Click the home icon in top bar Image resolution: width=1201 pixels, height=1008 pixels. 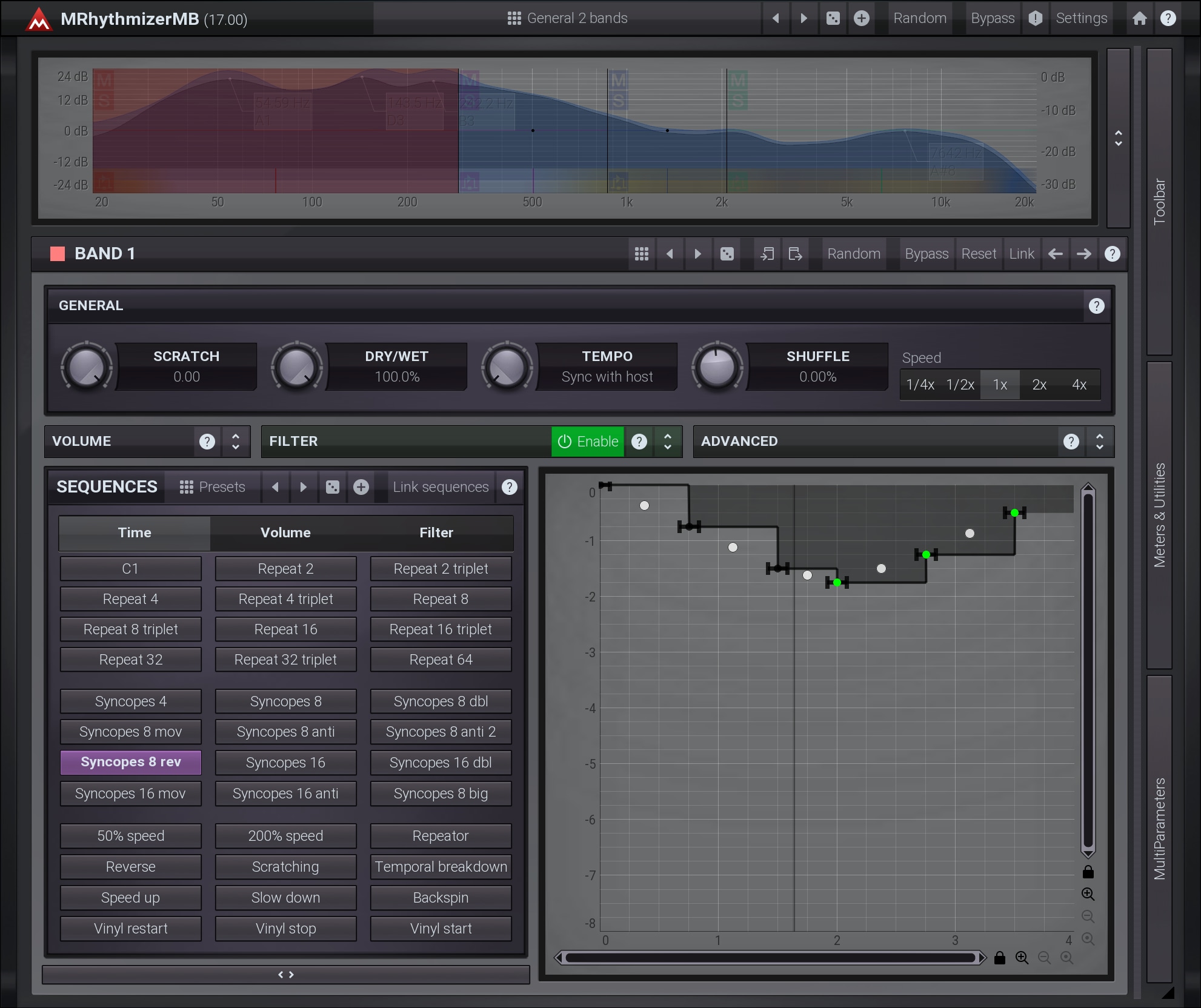(x=1139, y=18)
